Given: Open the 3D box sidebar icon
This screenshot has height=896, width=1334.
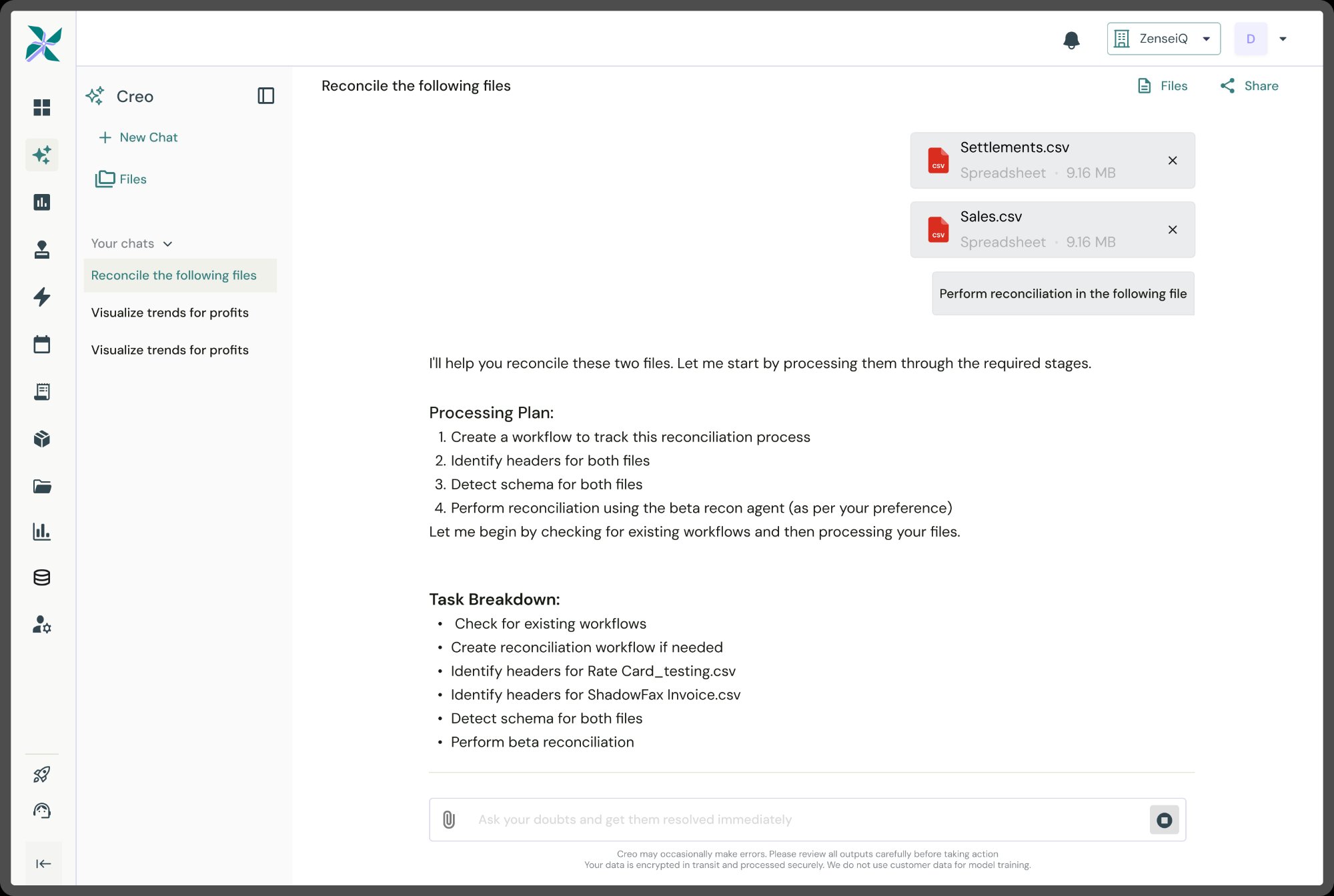Looking at the screenshot, I should (42, 439).
